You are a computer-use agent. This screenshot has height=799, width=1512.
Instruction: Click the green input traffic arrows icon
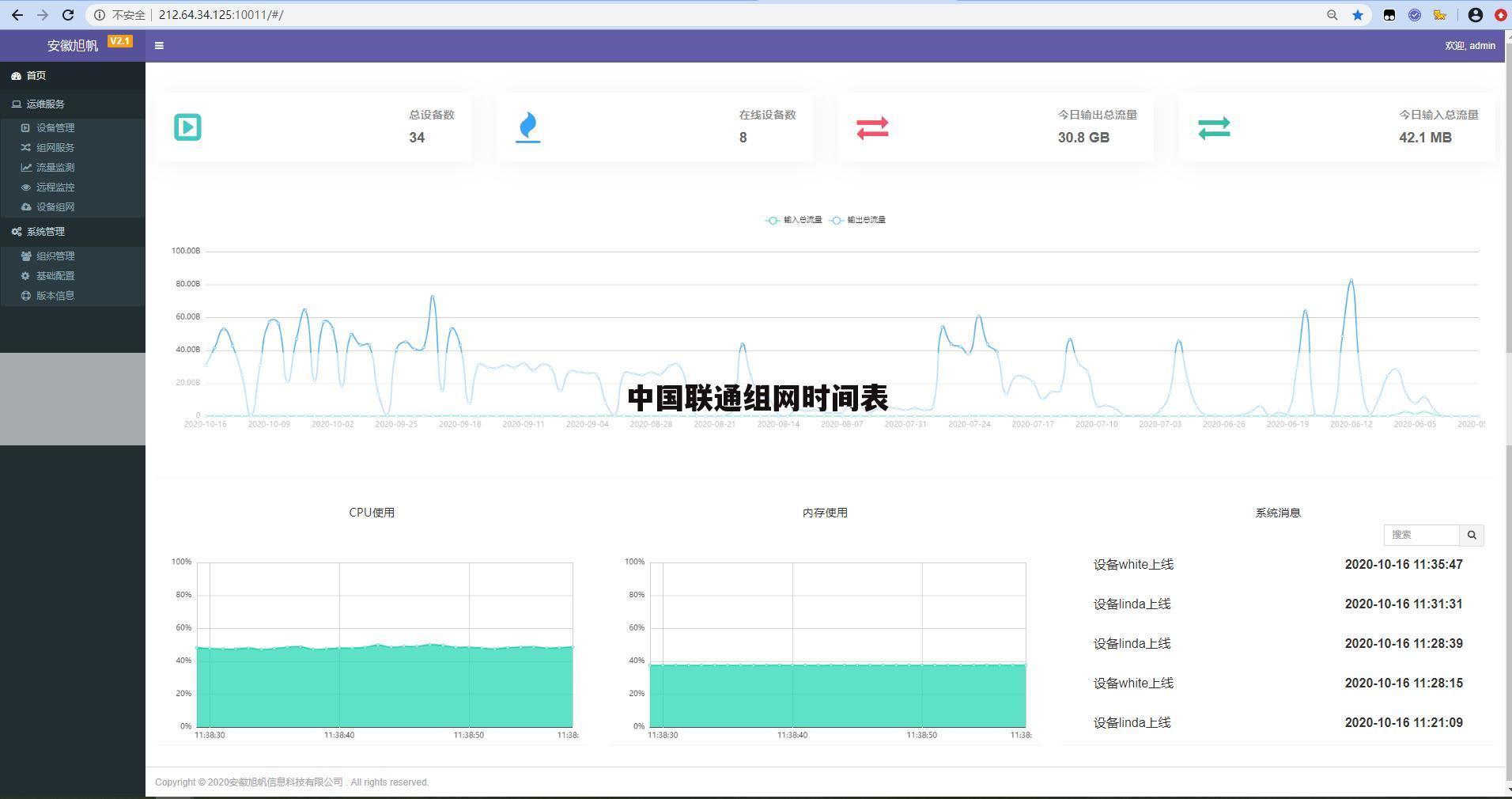(x=1214, y=128)
